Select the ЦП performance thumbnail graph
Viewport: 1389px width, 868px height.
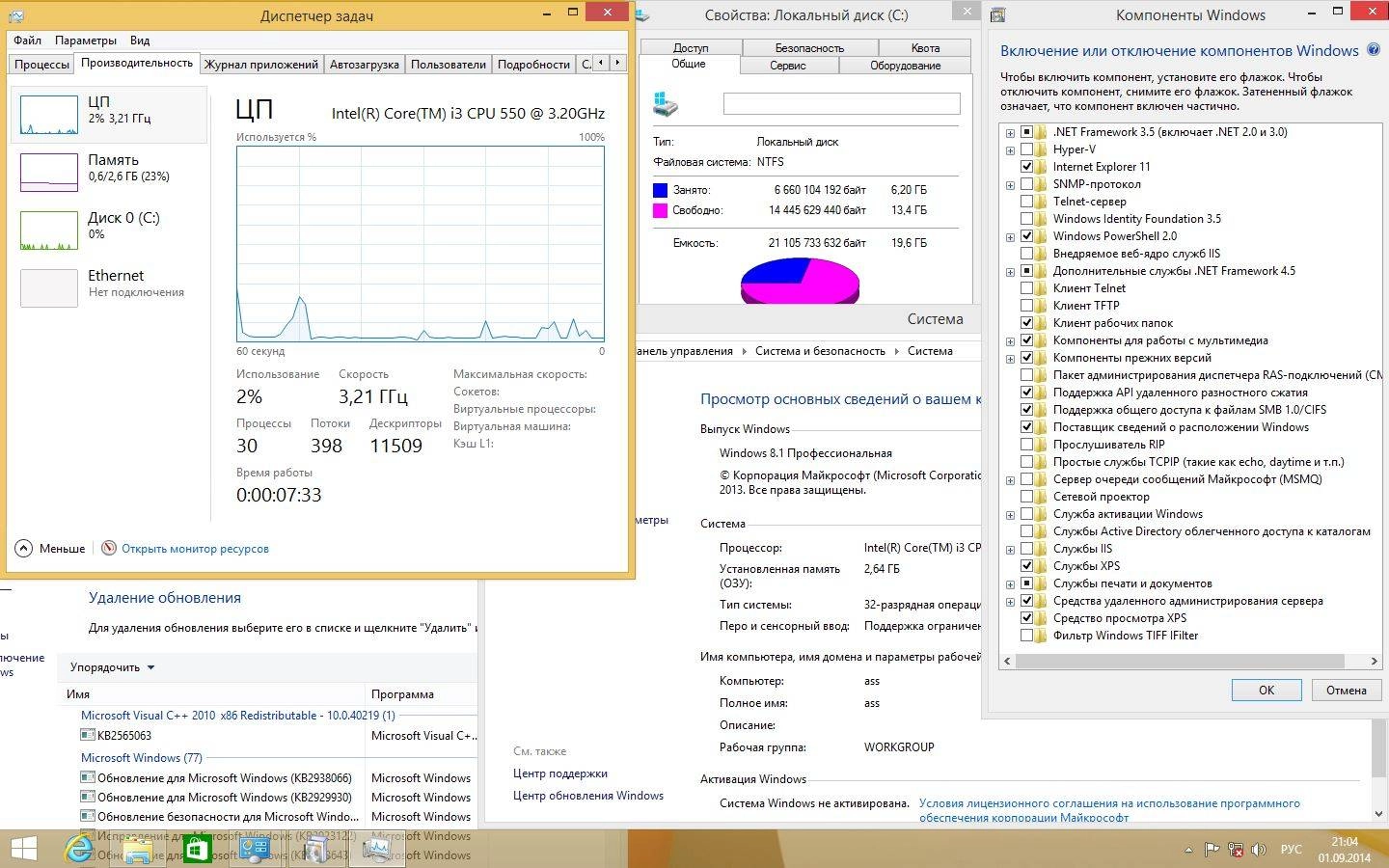49,114
